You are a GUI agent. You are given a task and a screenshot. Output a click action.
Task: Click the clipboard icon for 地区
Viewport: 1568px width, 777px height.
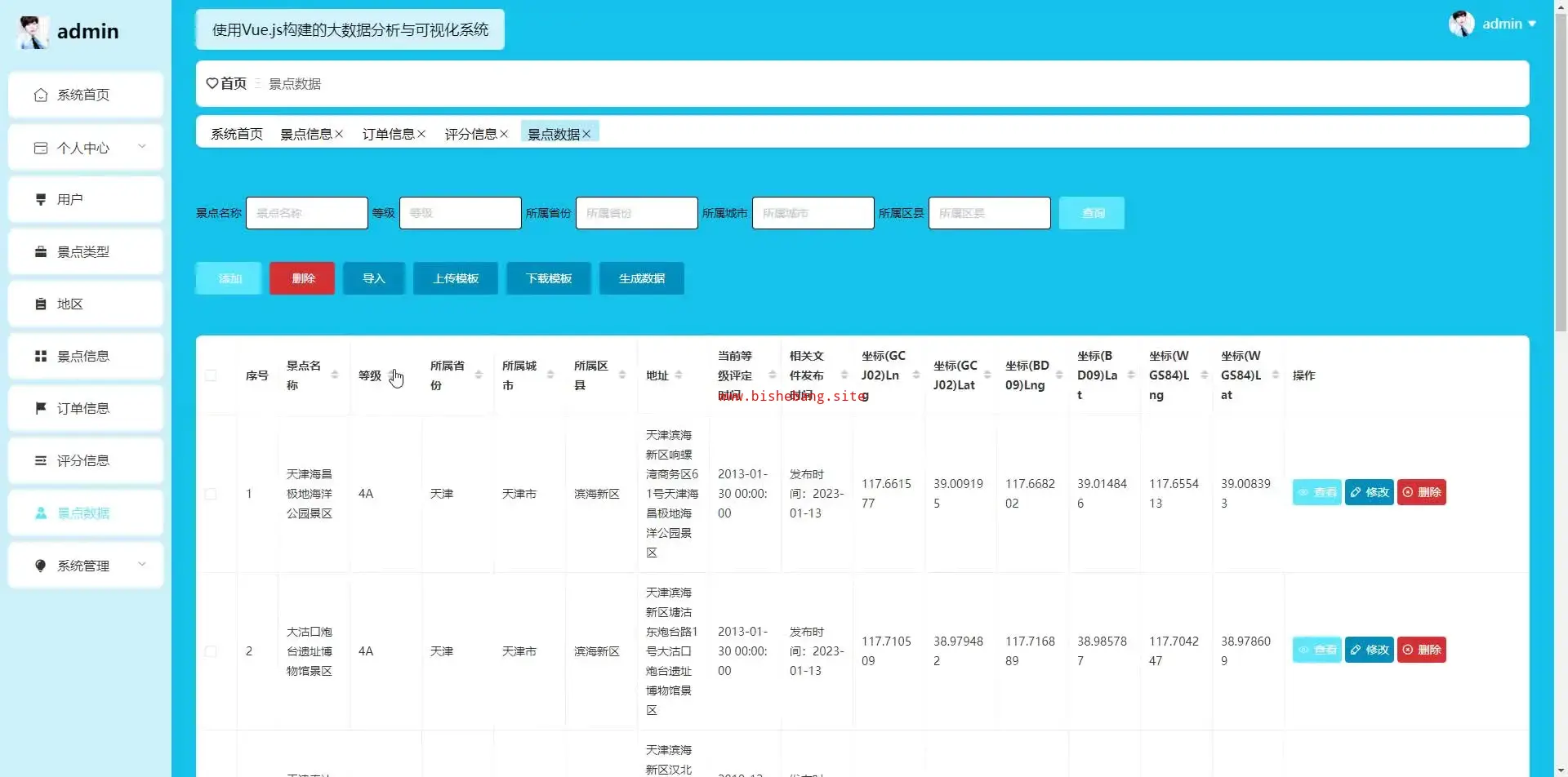[x=41, y=304]
